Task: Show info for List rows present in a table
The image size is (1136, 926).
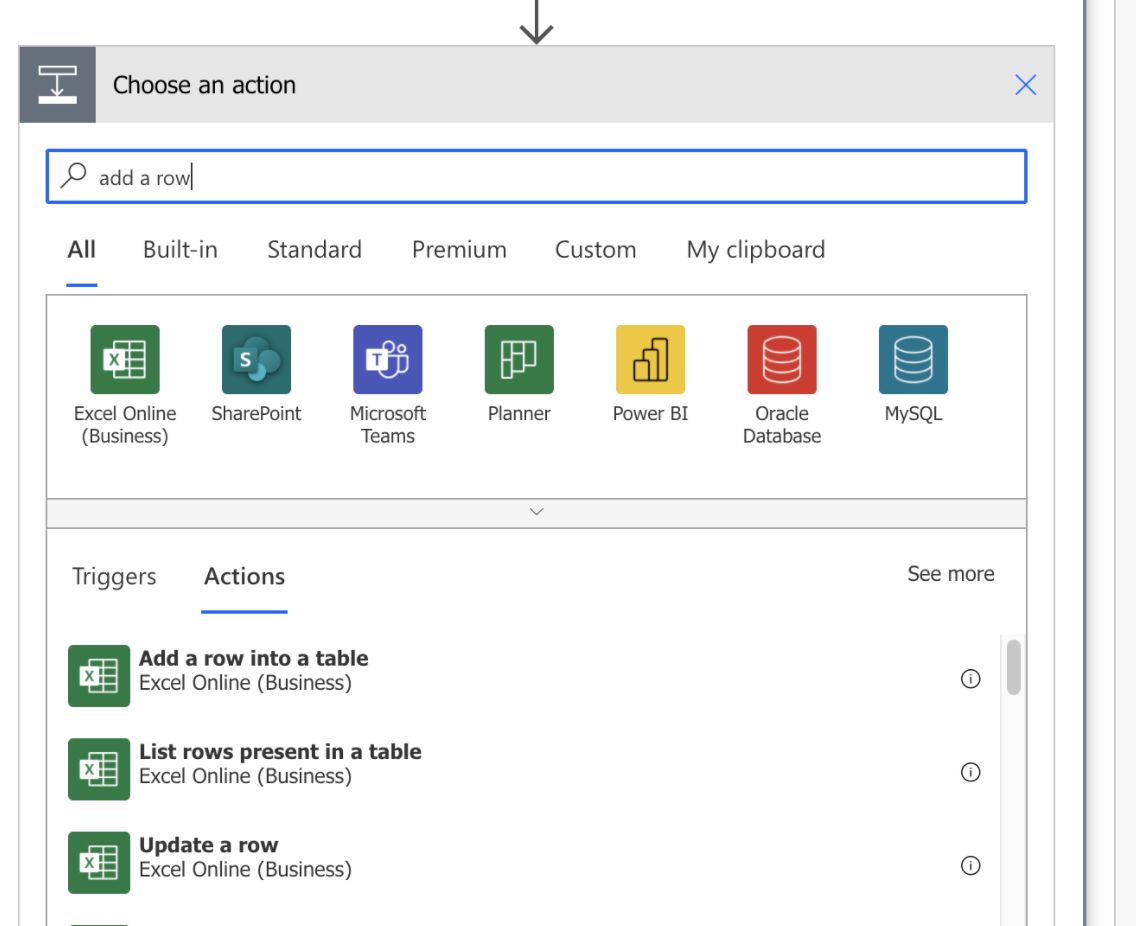Action: click(970, 772)
